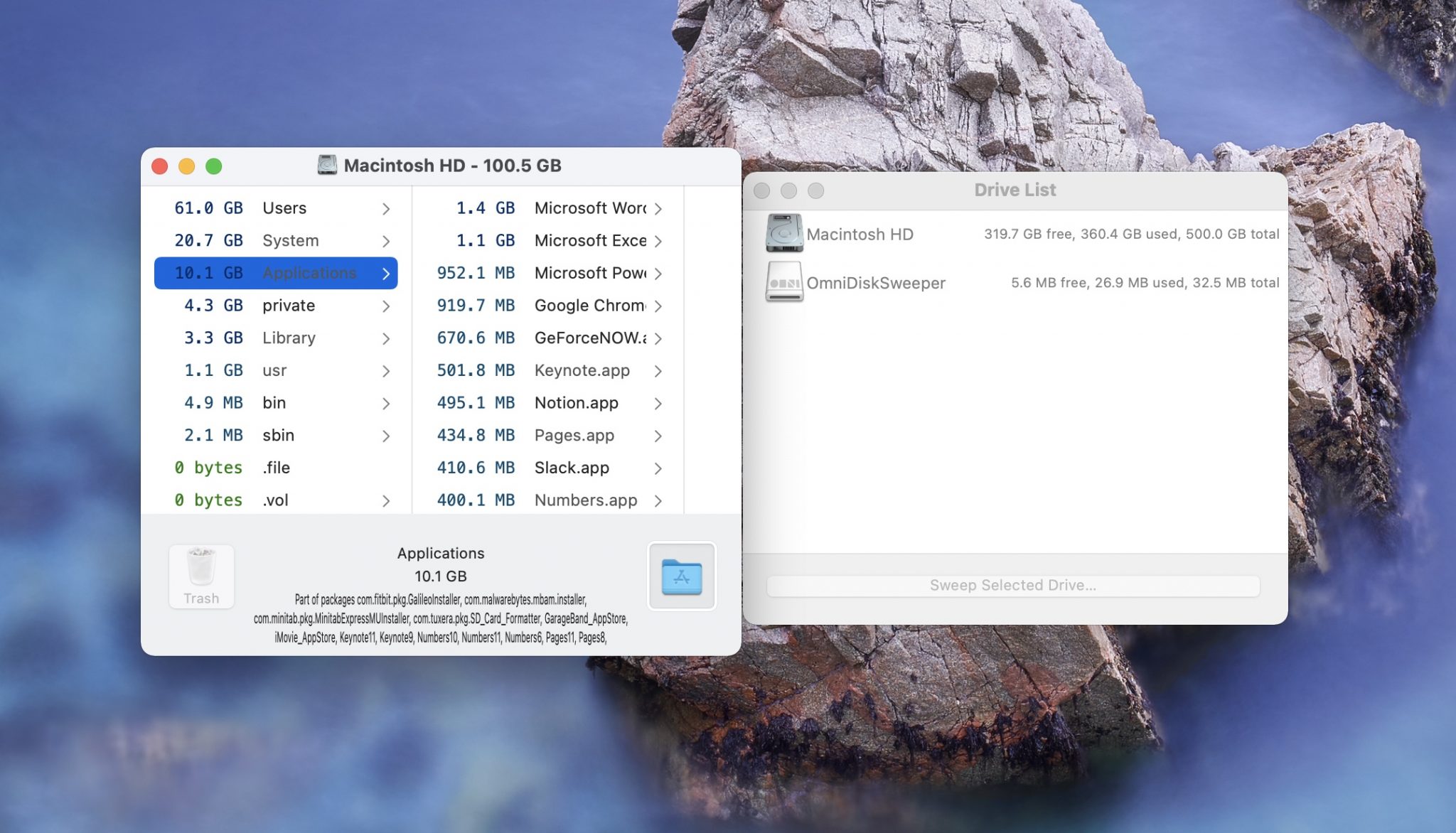The image size is (1456, 833).
Task: Click the Macintosh HD - 100.5 GB title
Action: point(452,166)
